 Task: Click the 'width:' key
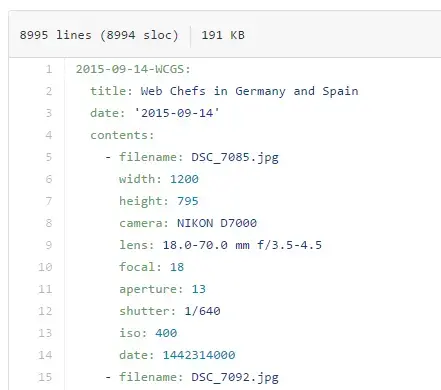pos(140,179)
